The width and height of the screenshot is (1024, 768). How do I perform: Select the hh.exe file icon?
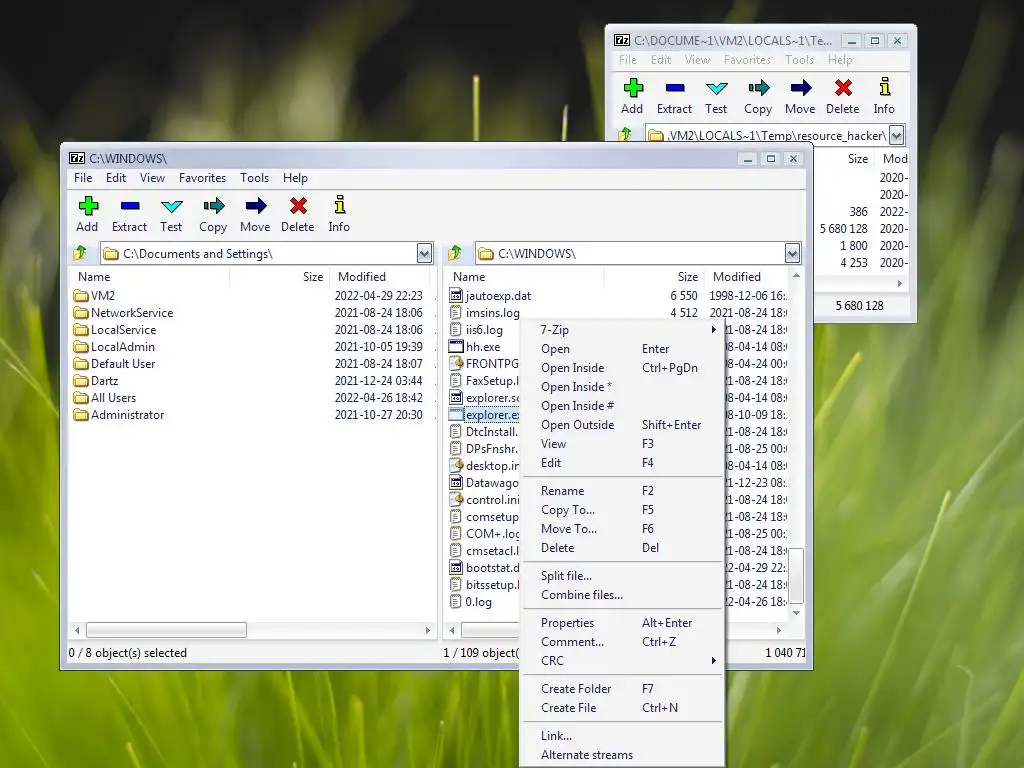tap(456, 347)
